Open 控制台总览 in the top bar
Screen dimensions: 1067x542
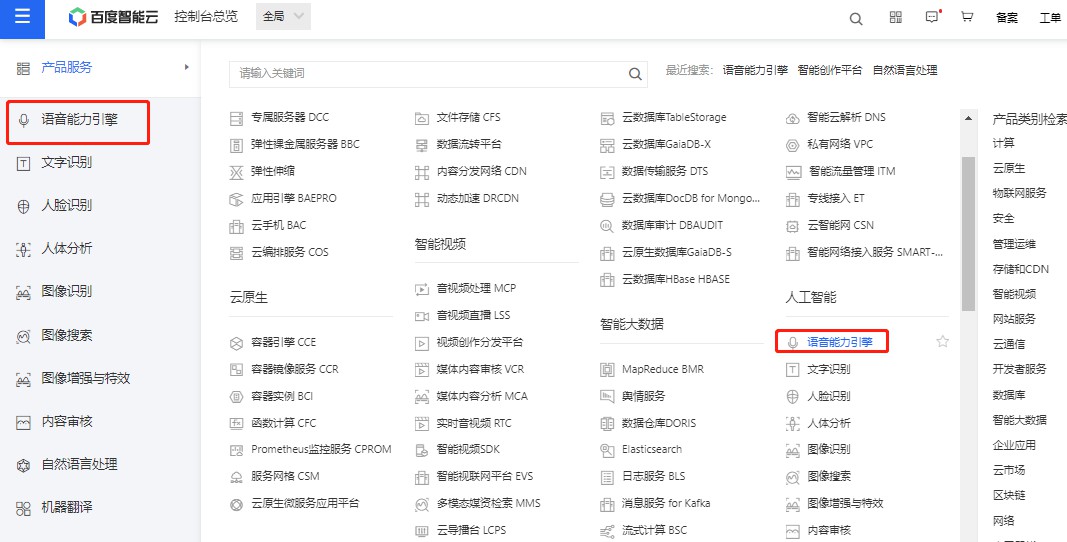point(206,16)
